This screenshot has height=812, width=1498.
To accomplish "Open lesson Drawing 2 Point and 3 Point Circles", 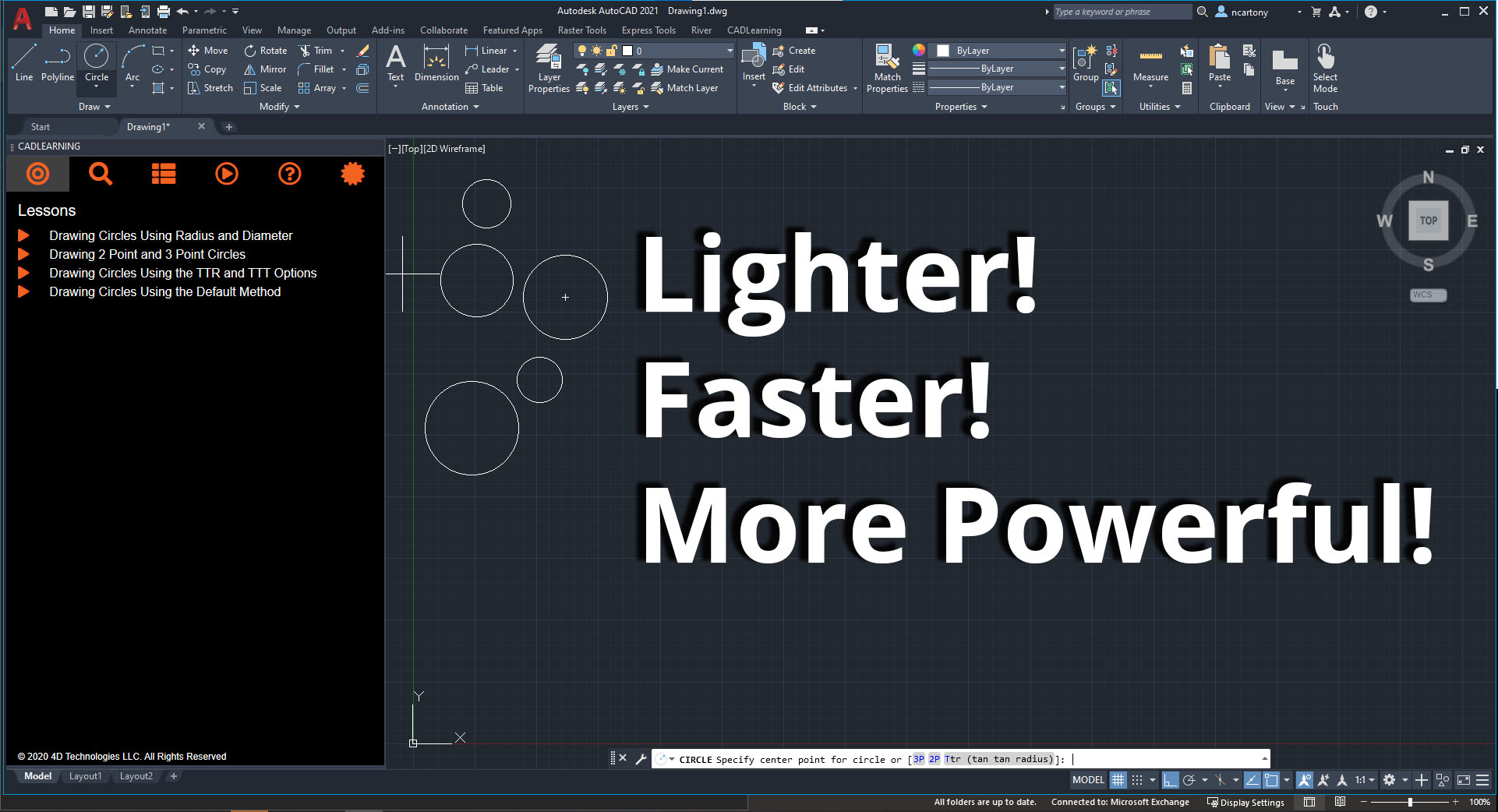I will point(147,254).
